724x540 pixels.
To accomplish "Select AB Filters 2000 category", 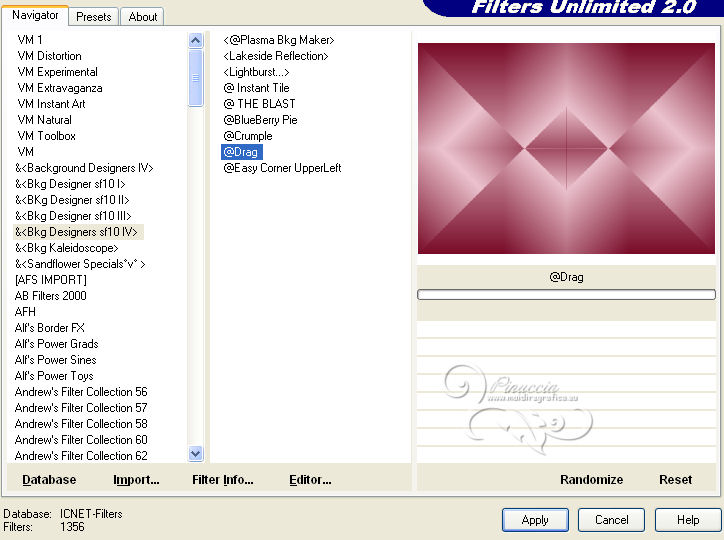I will 51,296.
